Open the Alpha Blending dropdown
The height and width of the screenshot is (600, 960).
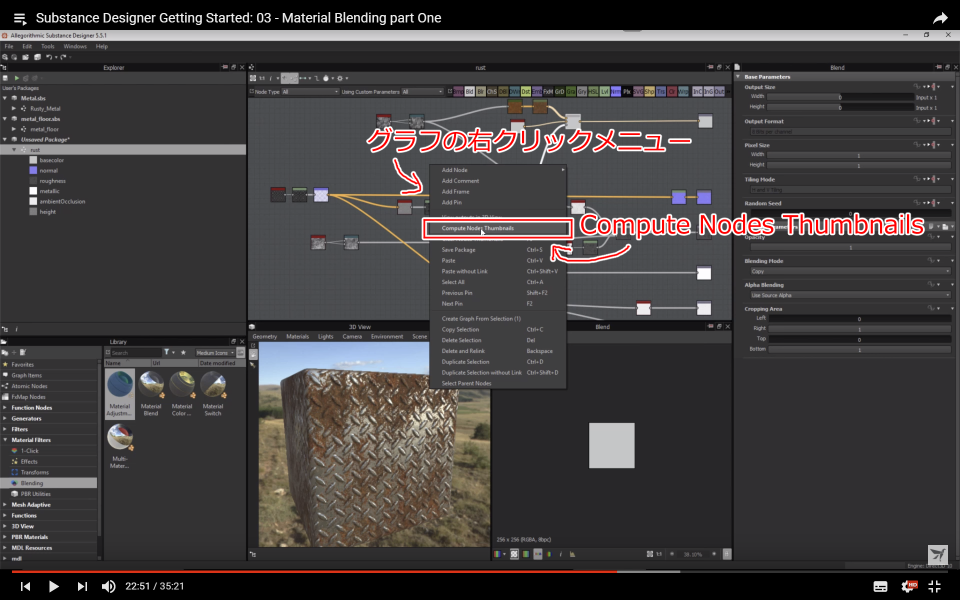pyautogui.click(x=850, y=295)
